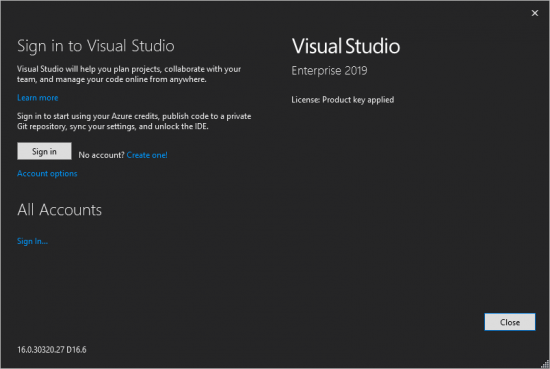The width and height of the screenshot is (550, 369).
Task: Open the Learn more link
Action: click(38, 98)
